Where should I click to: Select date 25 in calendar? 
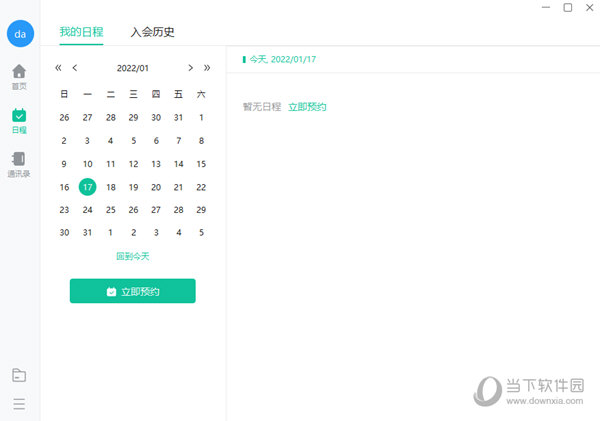111,210
